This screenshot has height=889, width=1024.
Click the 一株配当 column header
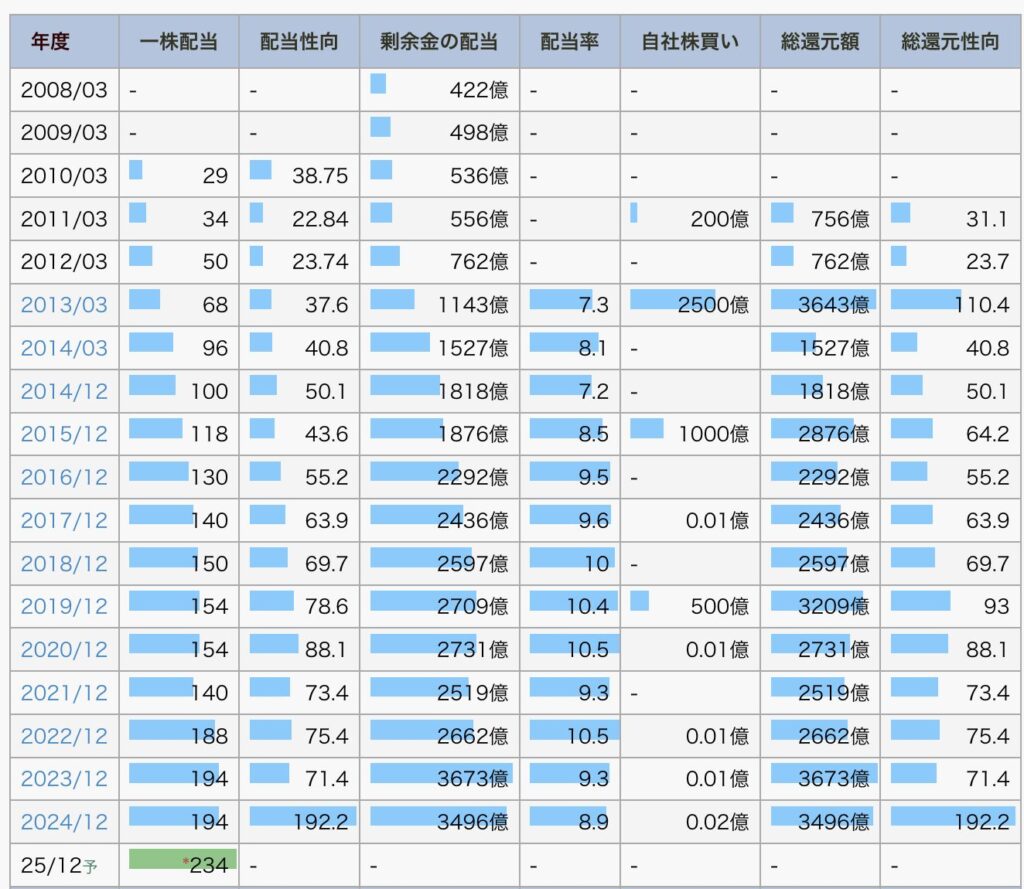click(x=178, y=42)
